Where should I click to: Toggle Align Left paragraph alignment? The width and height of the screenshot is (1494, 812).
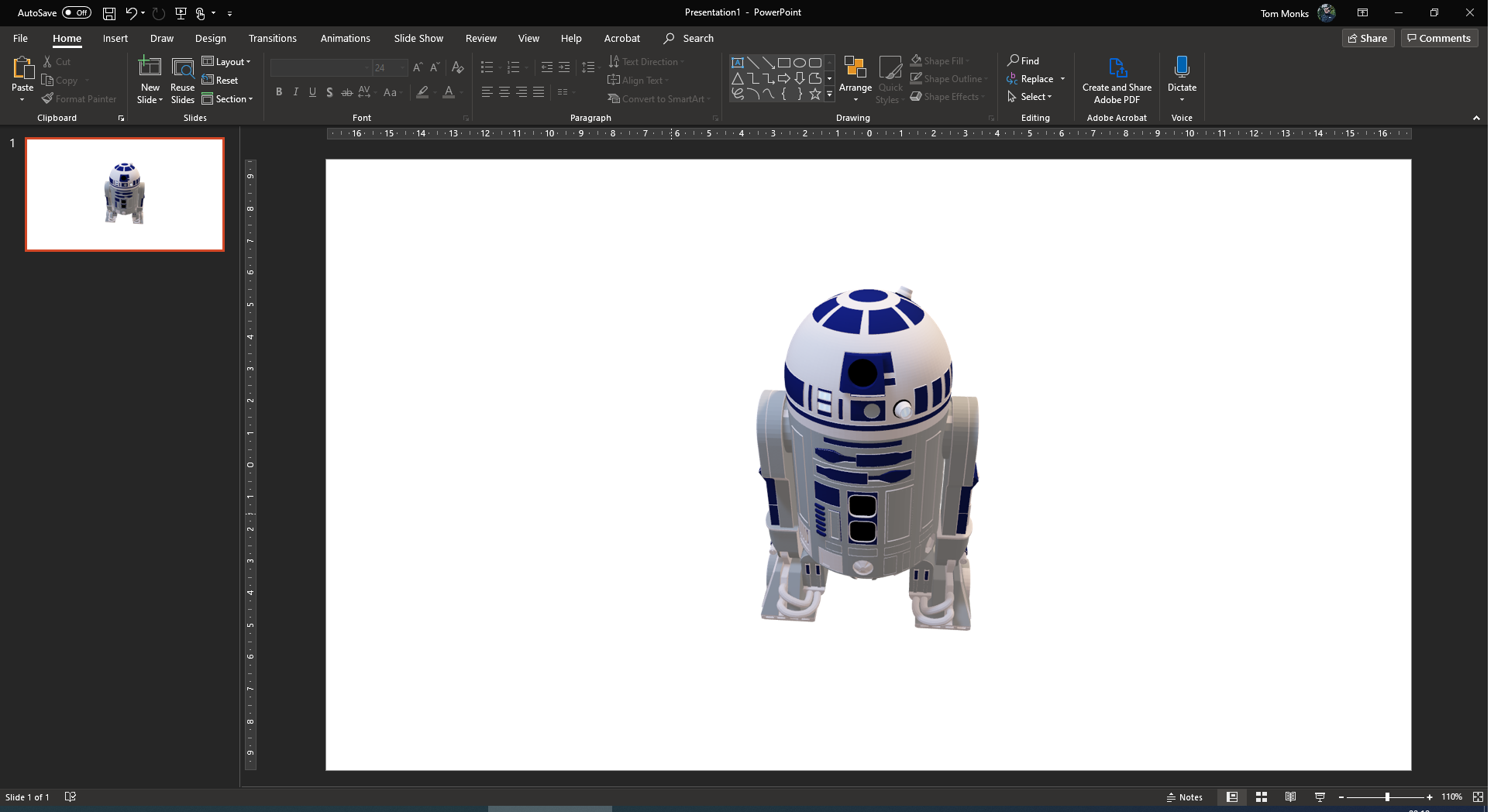487,92
